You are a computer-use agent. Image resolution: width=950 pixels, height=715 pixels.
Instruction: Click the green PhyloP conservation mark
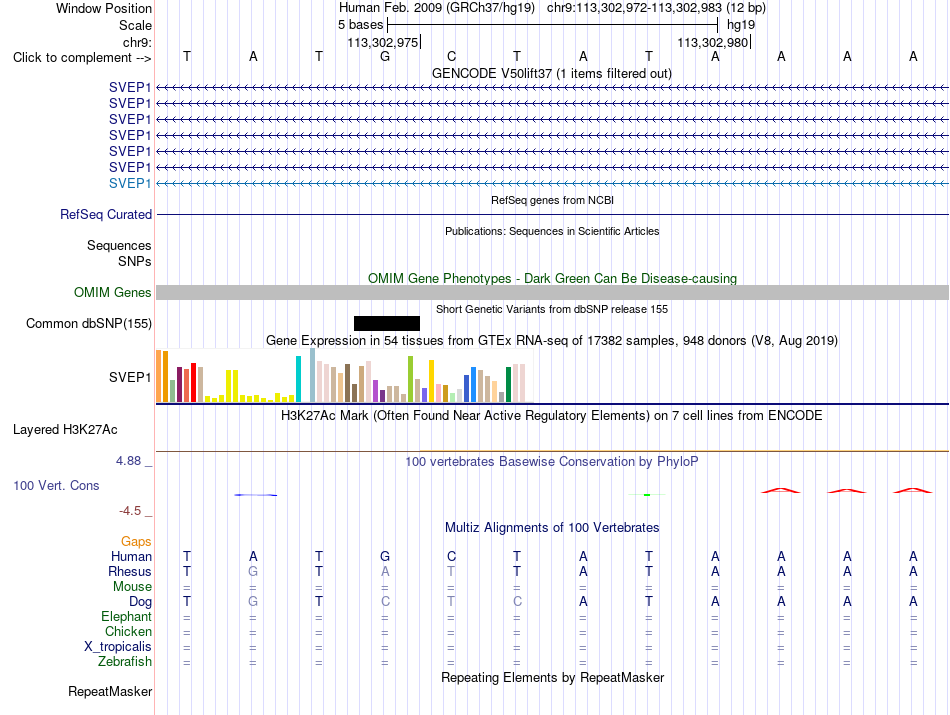pyautogui.click(x=647, y=495)
